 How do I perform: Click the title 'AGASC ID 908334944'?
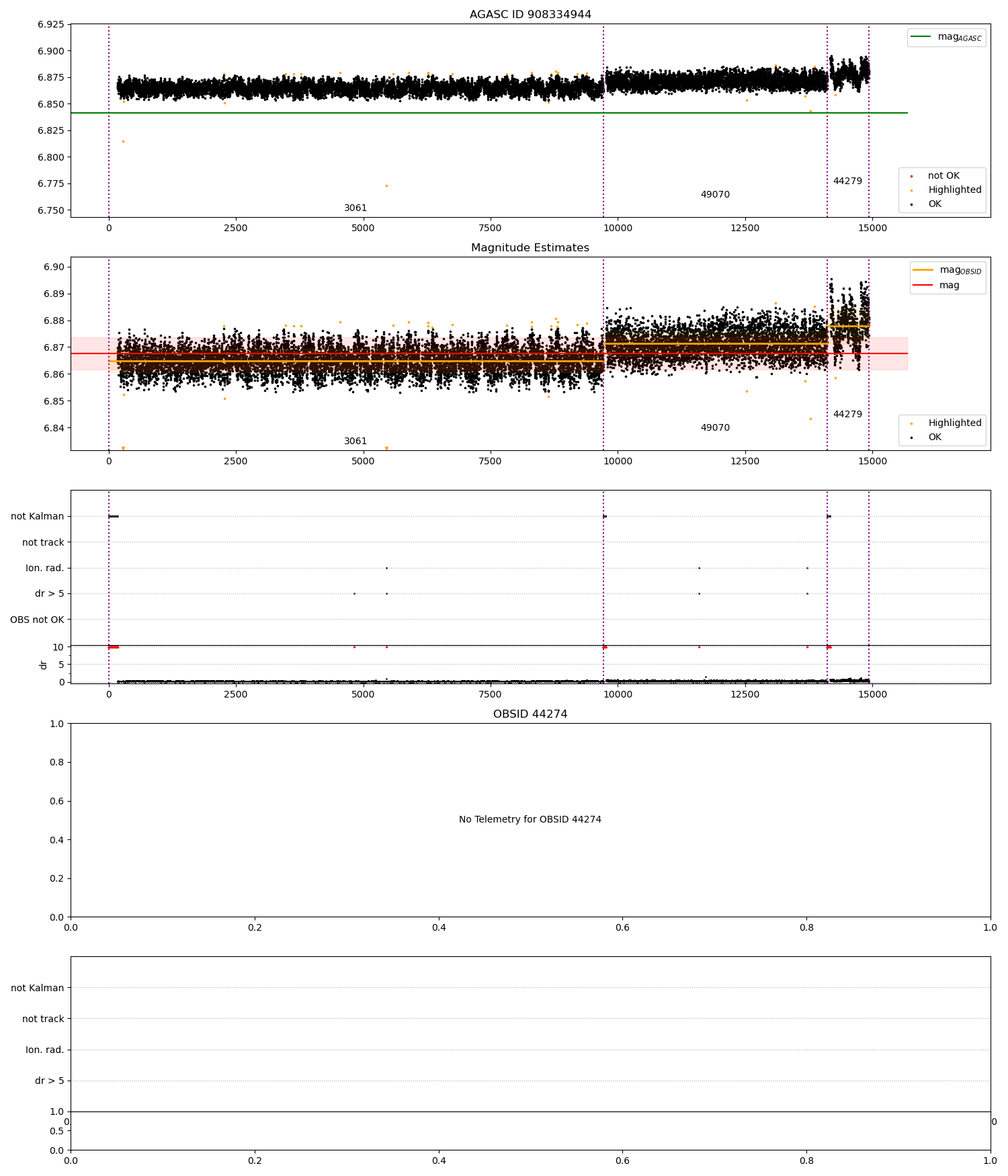(x=530, y=15)
